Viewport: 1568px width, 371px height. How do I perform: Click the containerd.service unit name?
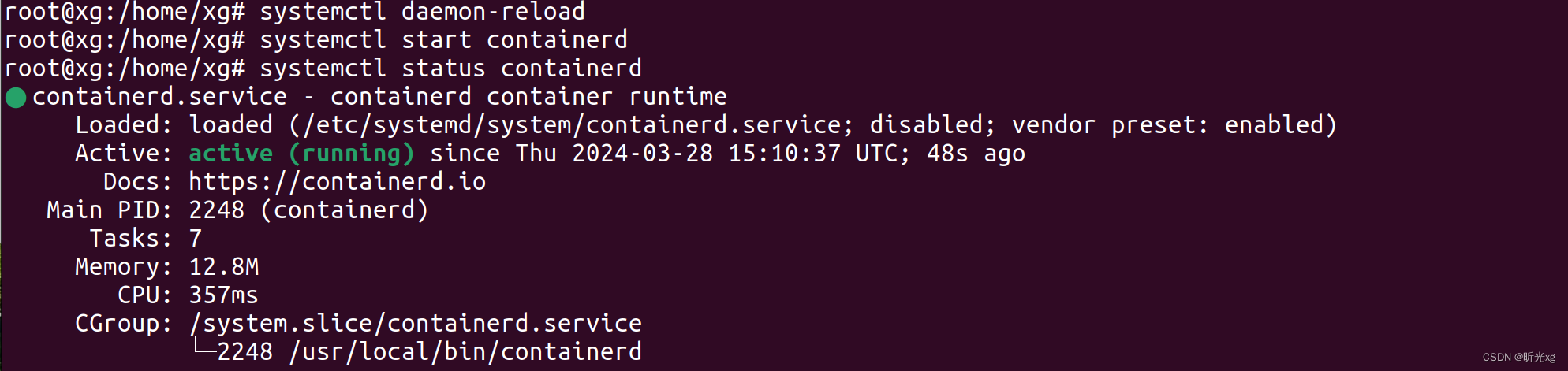point(159,97)
